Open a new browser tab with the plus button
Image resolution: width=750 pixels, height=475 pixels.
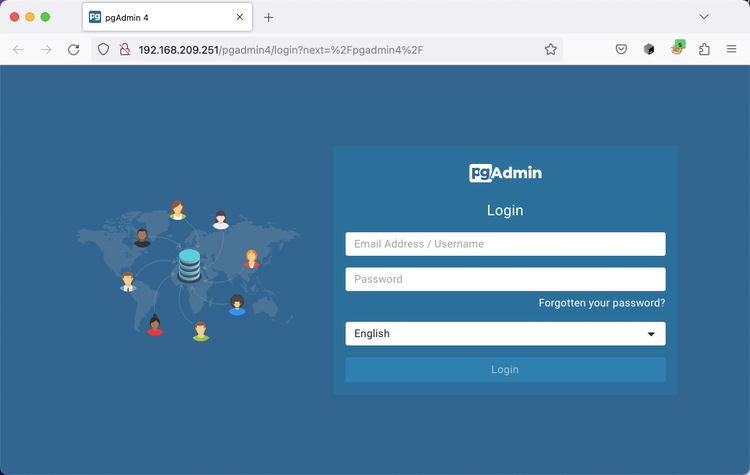[x=268, y=17]
